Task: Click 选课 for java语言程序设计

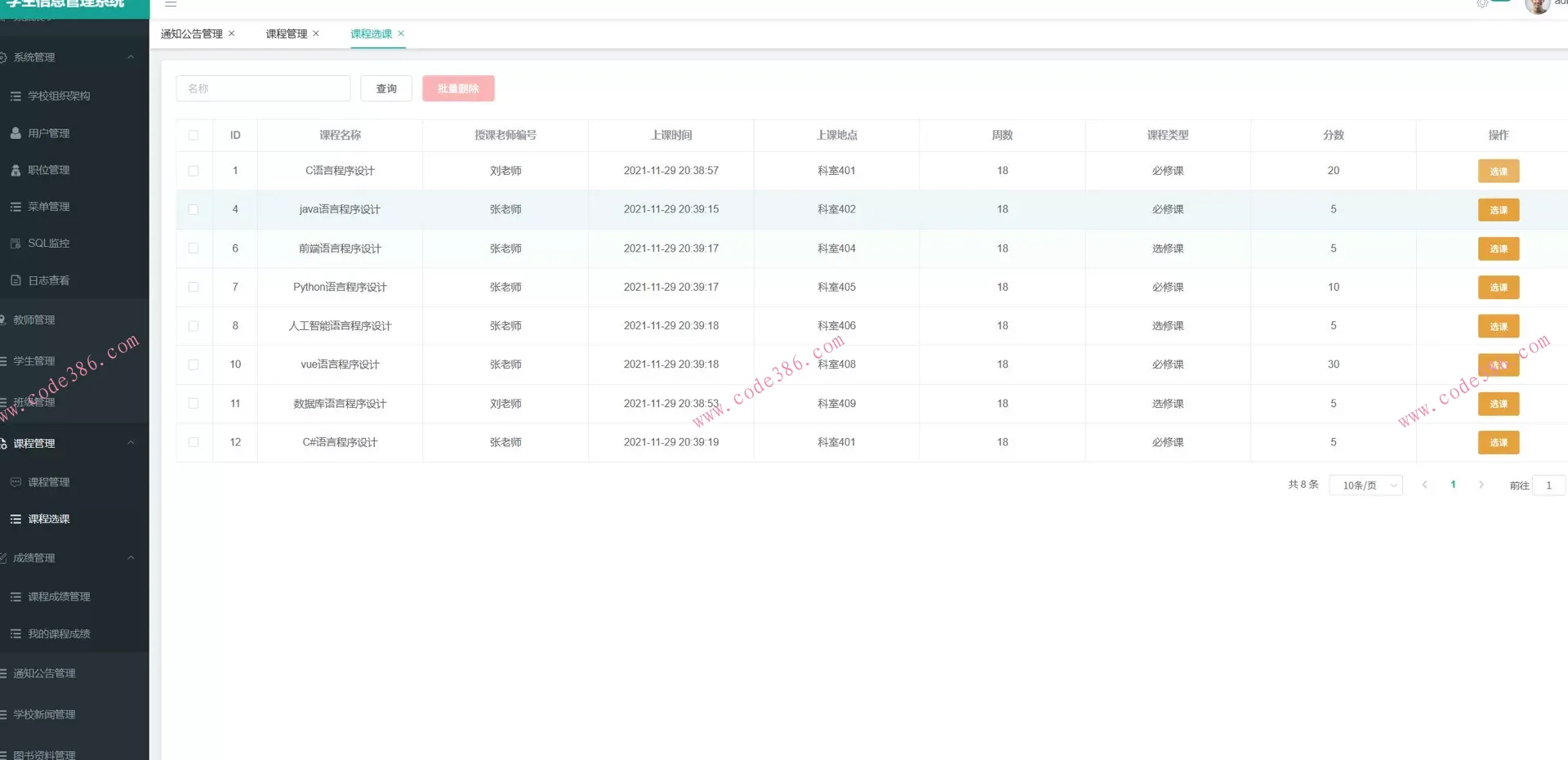Action: click(x=1499, y=210)
